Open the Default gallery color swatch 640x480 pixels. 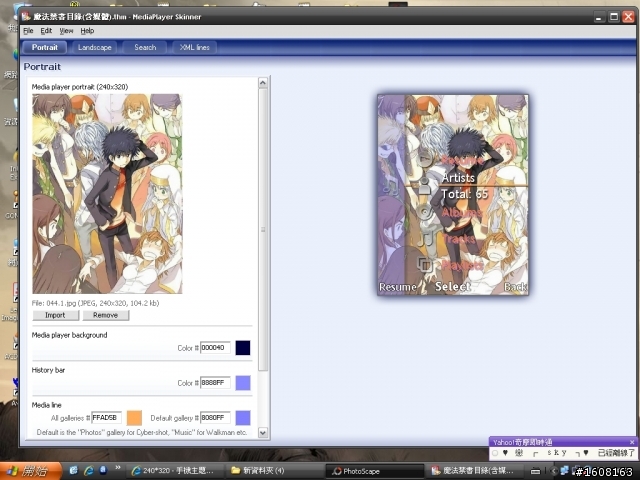pos(243,418)
